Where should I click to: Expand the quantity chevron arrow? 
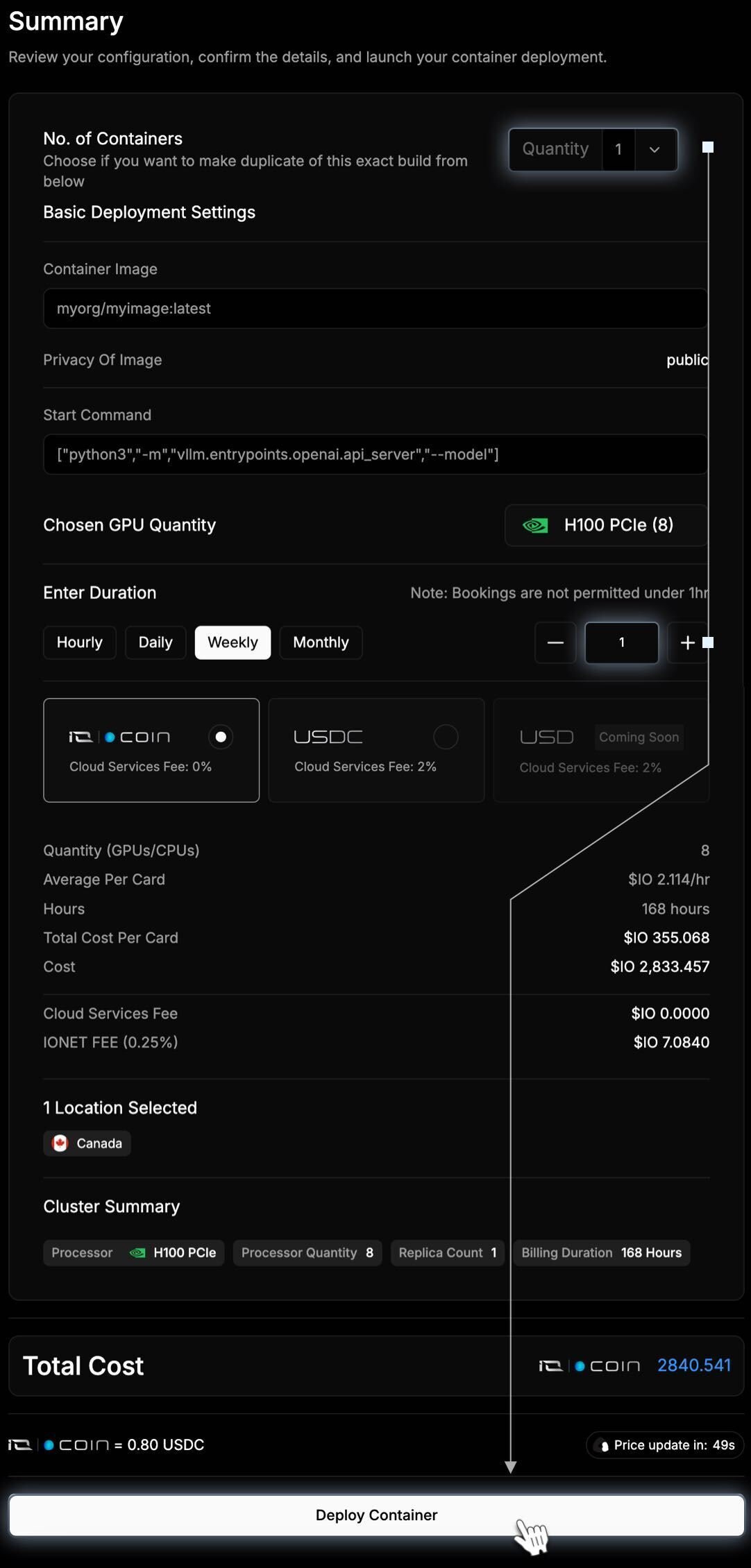[x=655, y=149]
